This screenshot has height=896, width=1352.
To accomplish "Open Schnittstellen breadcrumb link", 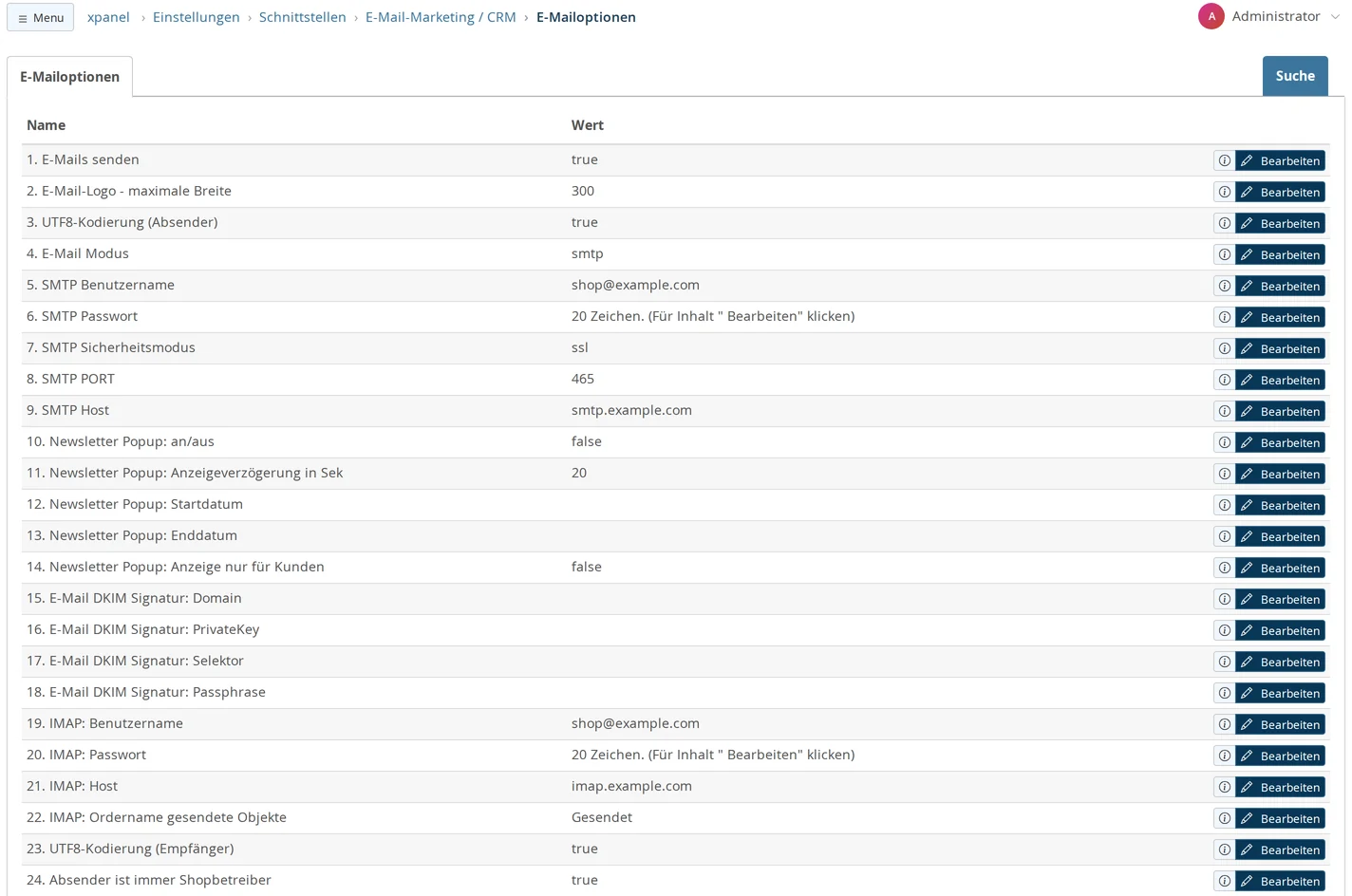I will [x=303, y=17].
